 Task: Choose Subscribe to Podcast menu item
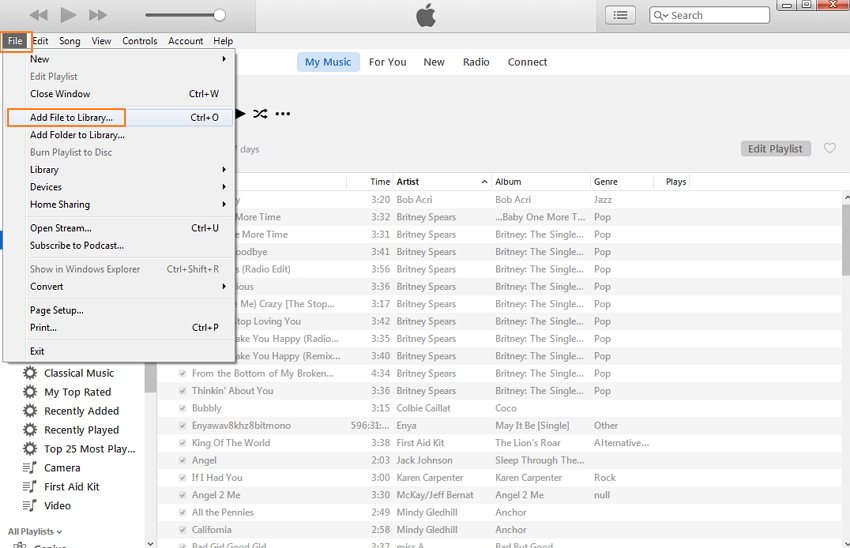[120, 246]
